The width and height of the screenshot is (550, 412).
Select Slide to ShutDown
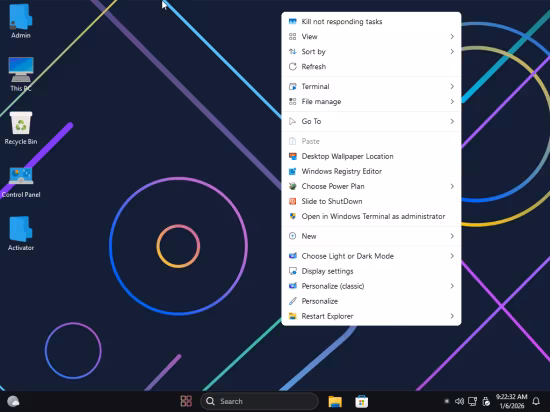coord(371,201)
